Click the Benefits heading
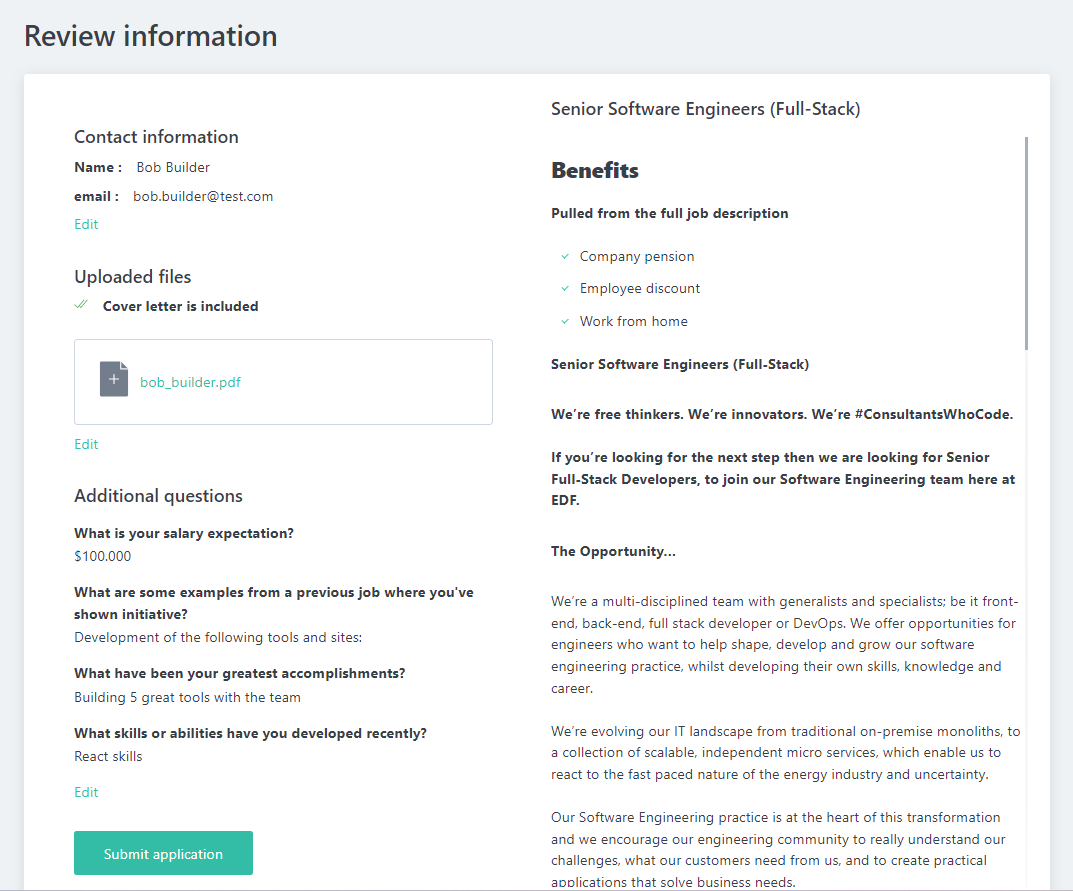 [x=595, y=171]
